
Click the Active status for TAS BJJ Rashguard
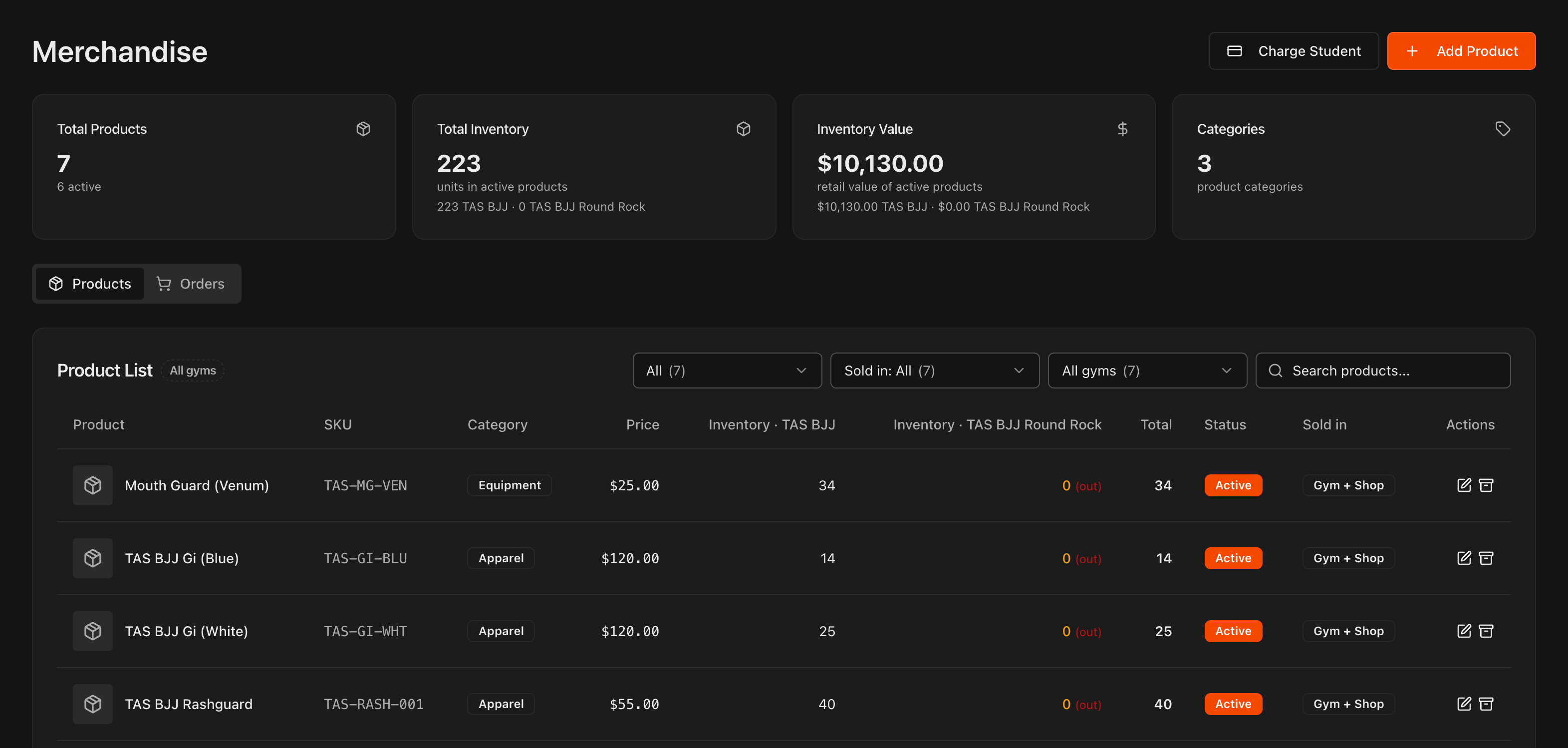pos(1233,704)
